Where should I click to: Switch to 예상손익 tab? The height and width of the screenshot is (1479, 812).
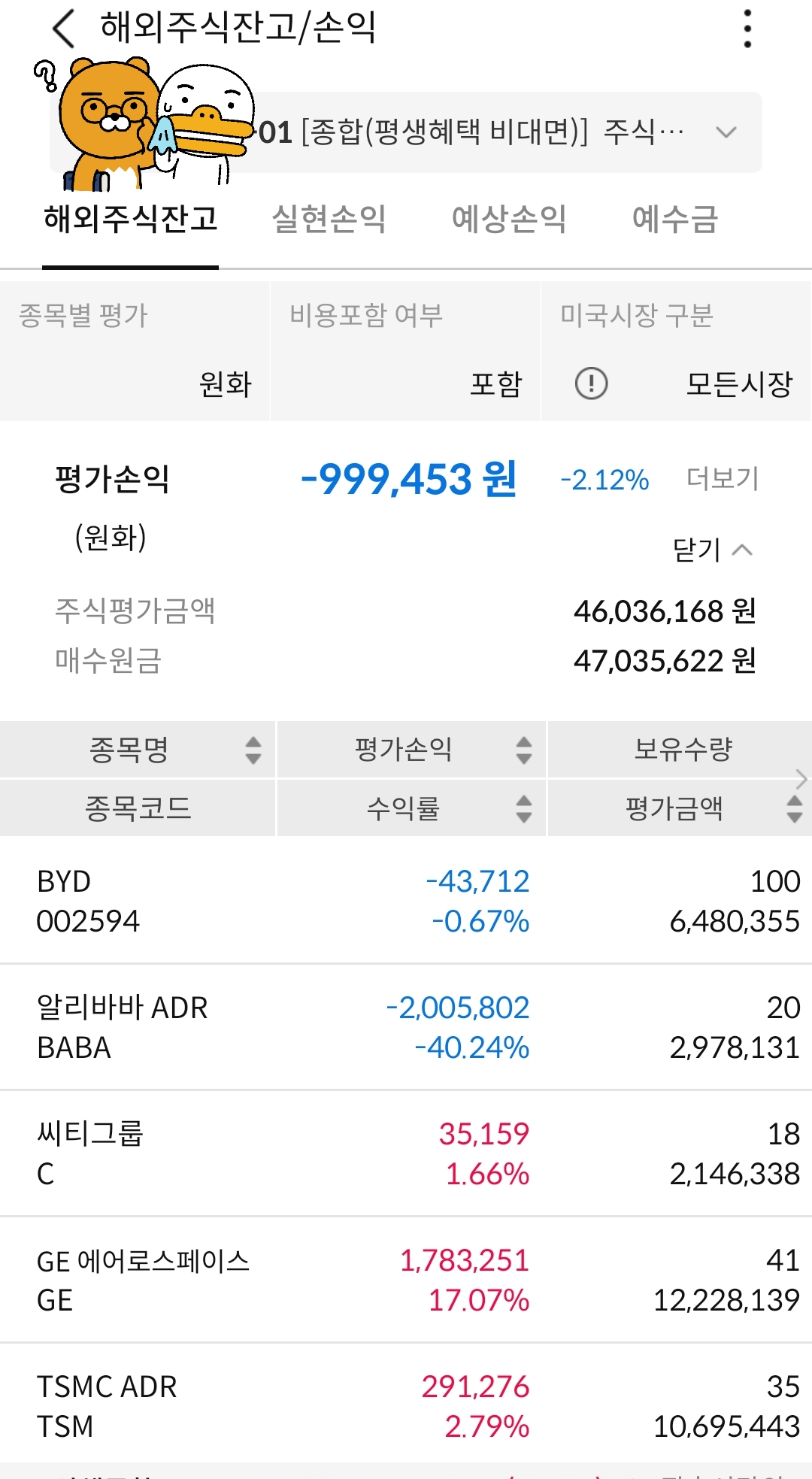(x=509, y=219)
